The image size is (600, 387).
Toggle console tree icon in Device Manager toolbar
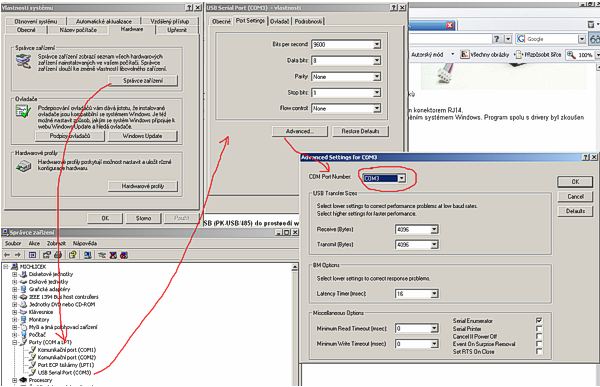(x=33, y=255)
